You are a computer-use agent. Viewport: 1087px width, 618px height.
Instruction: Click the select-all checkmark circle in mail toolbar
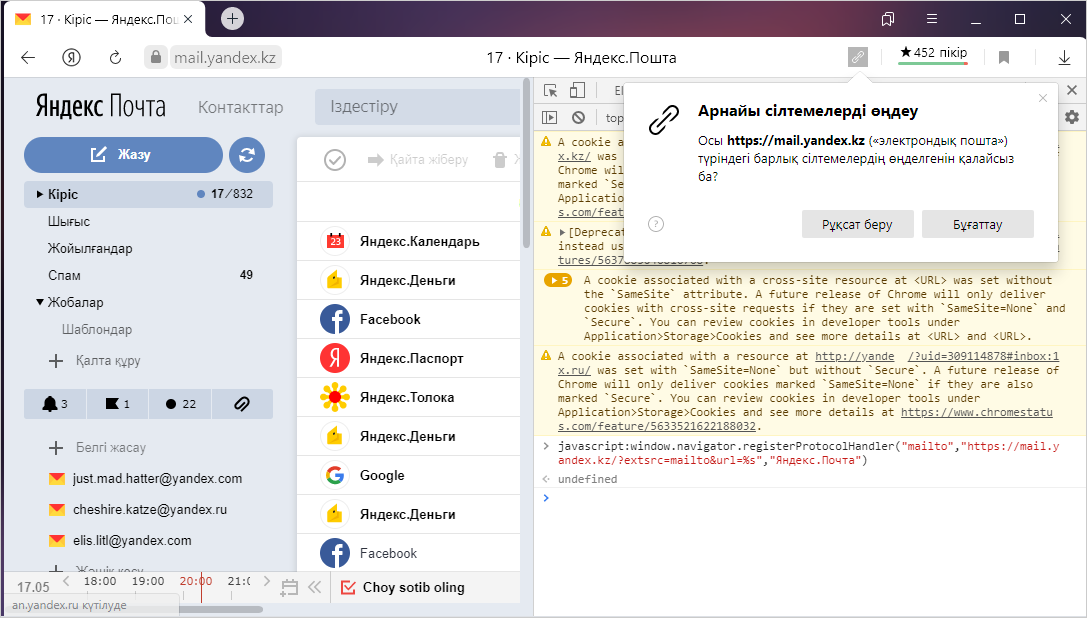[335, 160]
